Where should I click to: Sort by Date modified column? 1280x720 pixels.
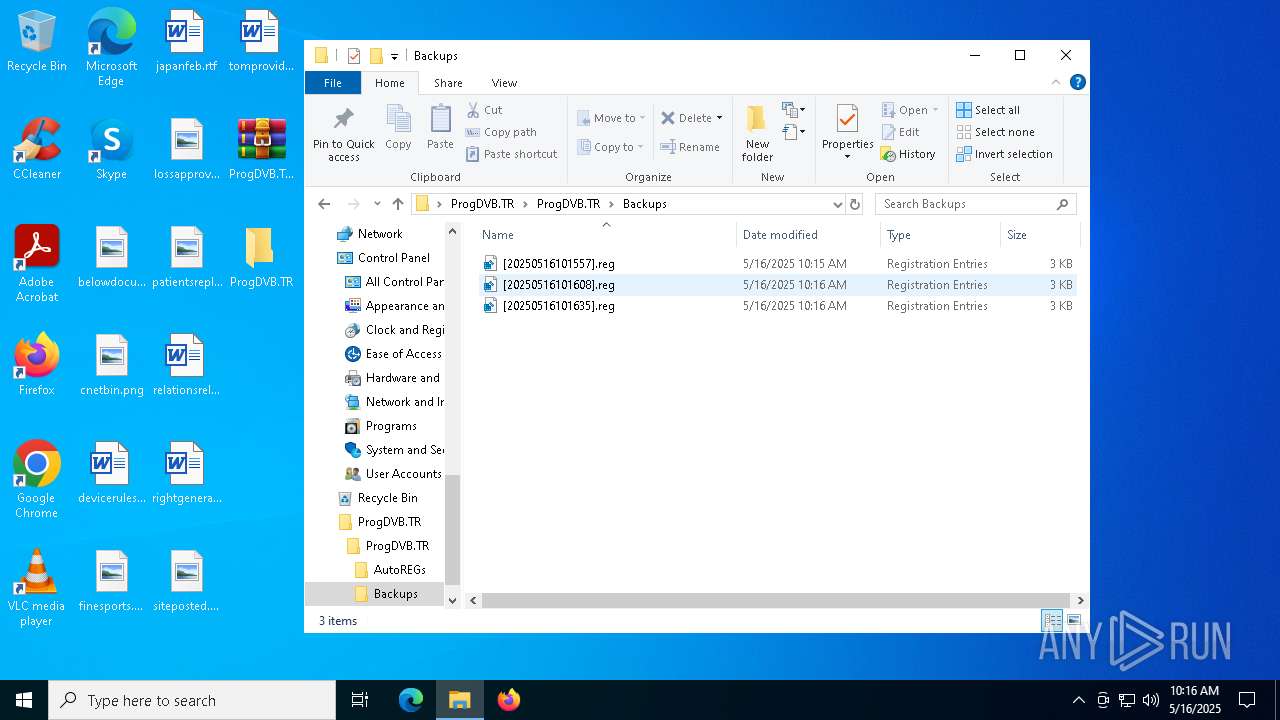[808, 235]
